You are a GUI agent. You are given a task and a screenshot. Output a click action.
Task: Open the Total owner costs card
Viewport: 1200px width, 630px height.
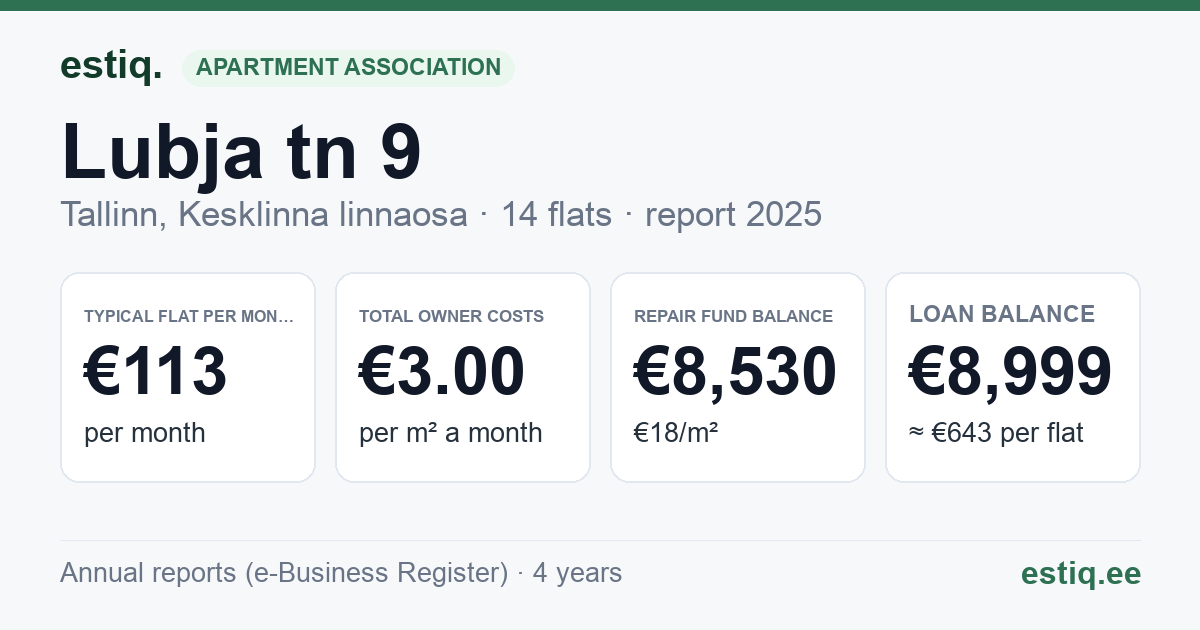point(463,377)
